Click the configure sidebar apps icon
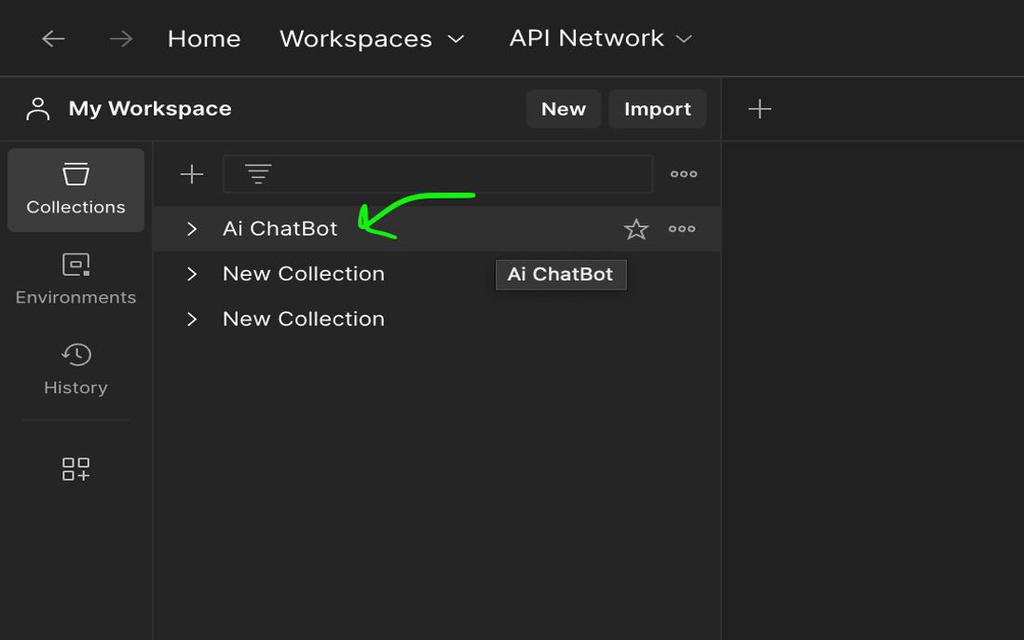This screenshot has width=1024, height=640. [x=76, y=469]
